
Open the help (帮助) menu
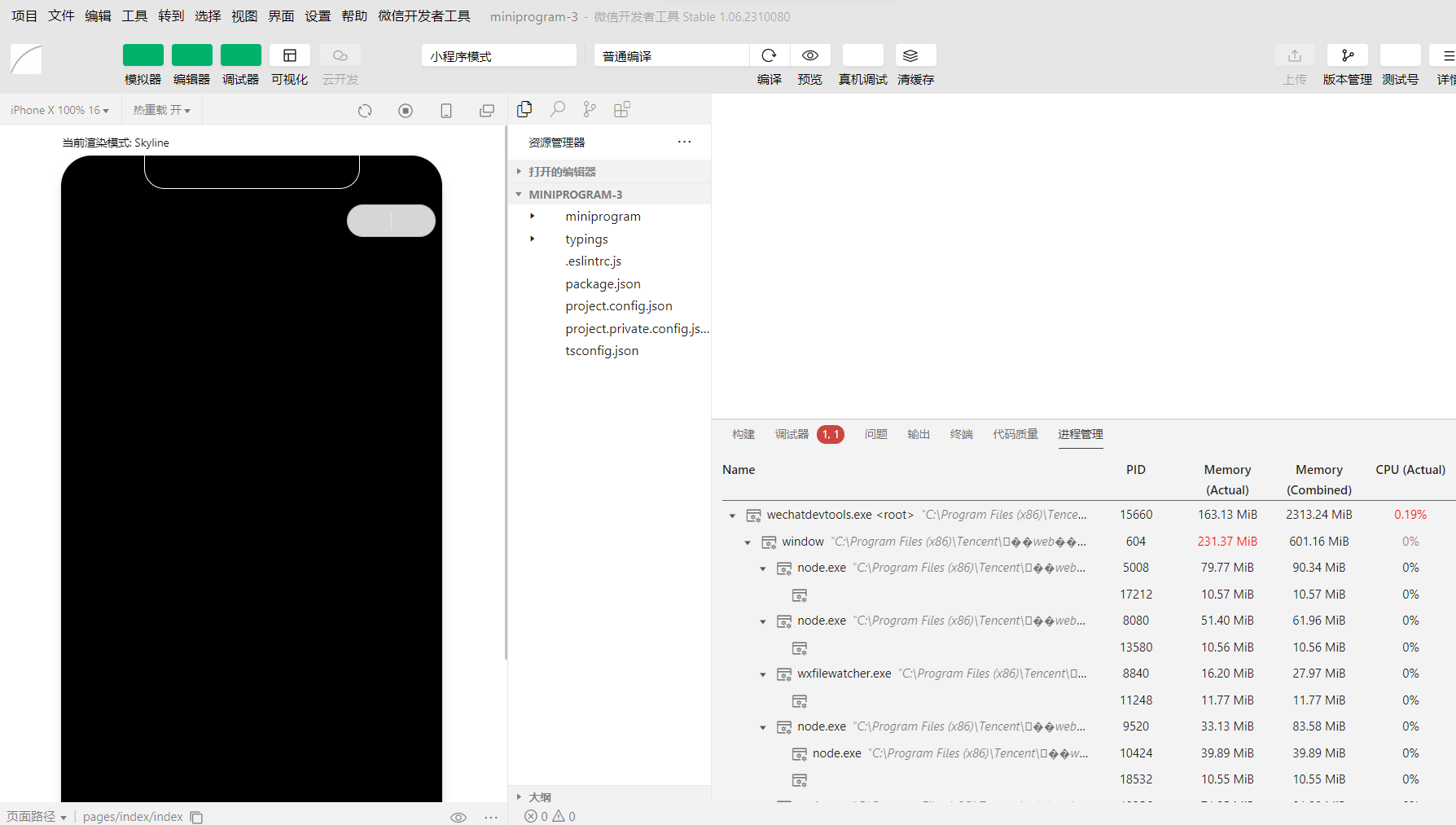click(354, 16)
